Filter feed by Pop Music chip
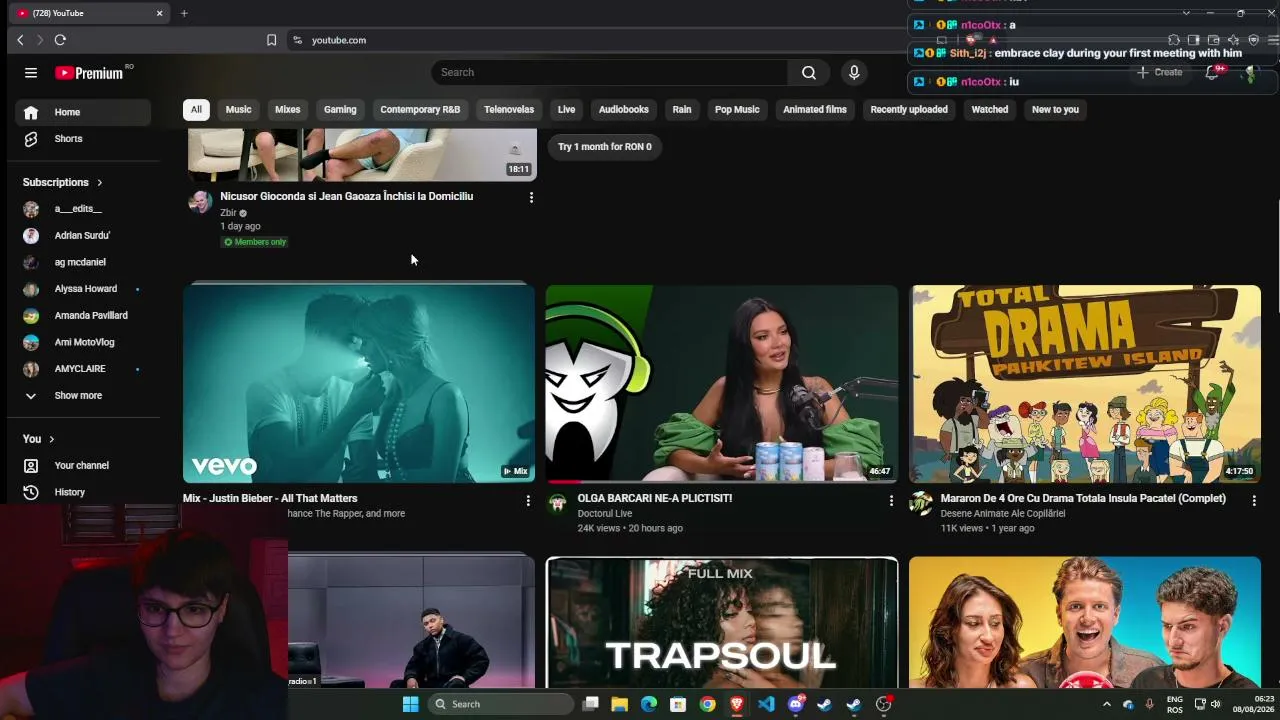Viewport: 1280px width, 720px height. tap(737, 109)
